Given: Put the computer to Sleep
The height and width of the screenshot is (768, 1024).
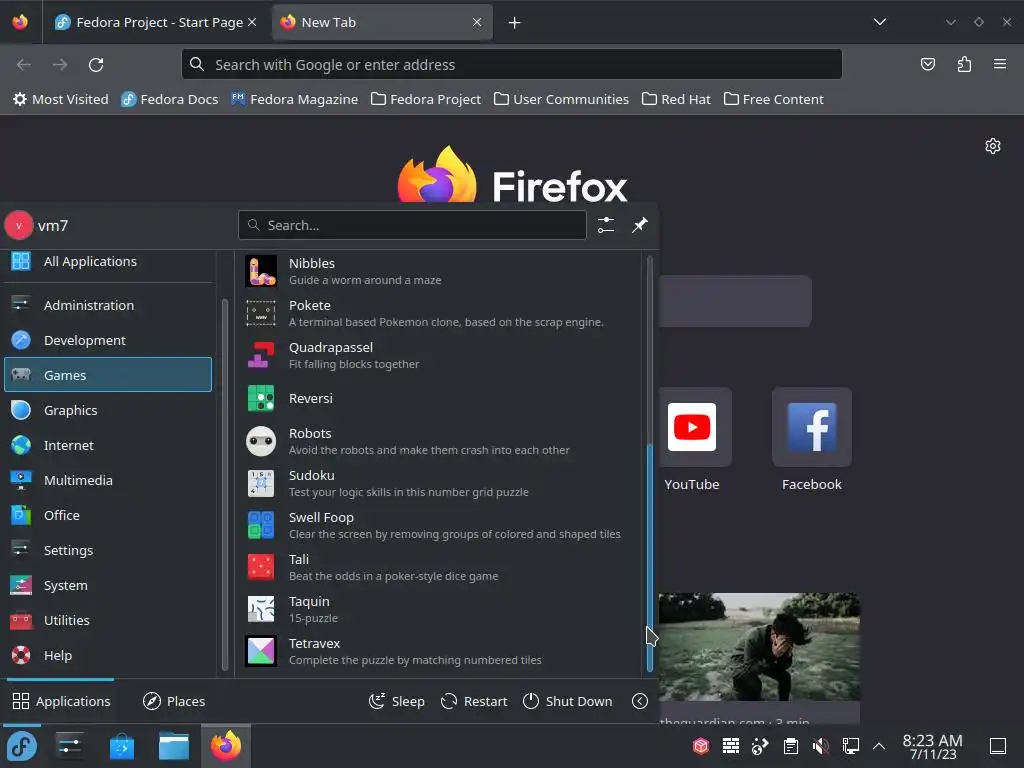Looking at the screenshot, I should [x=396, y=701].
